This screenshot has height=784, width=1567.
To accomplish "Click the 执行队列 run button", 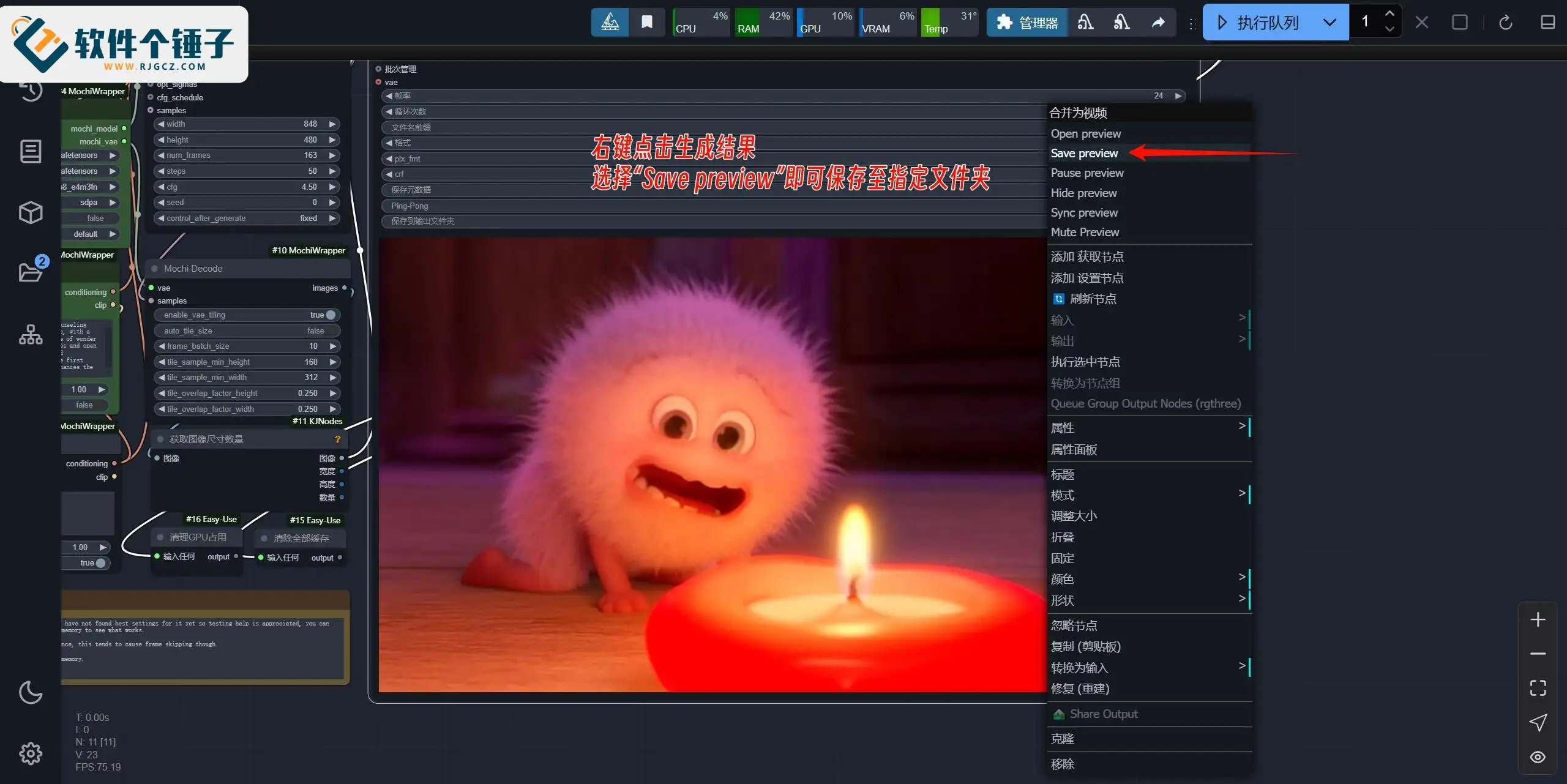I will (1258, 23).
